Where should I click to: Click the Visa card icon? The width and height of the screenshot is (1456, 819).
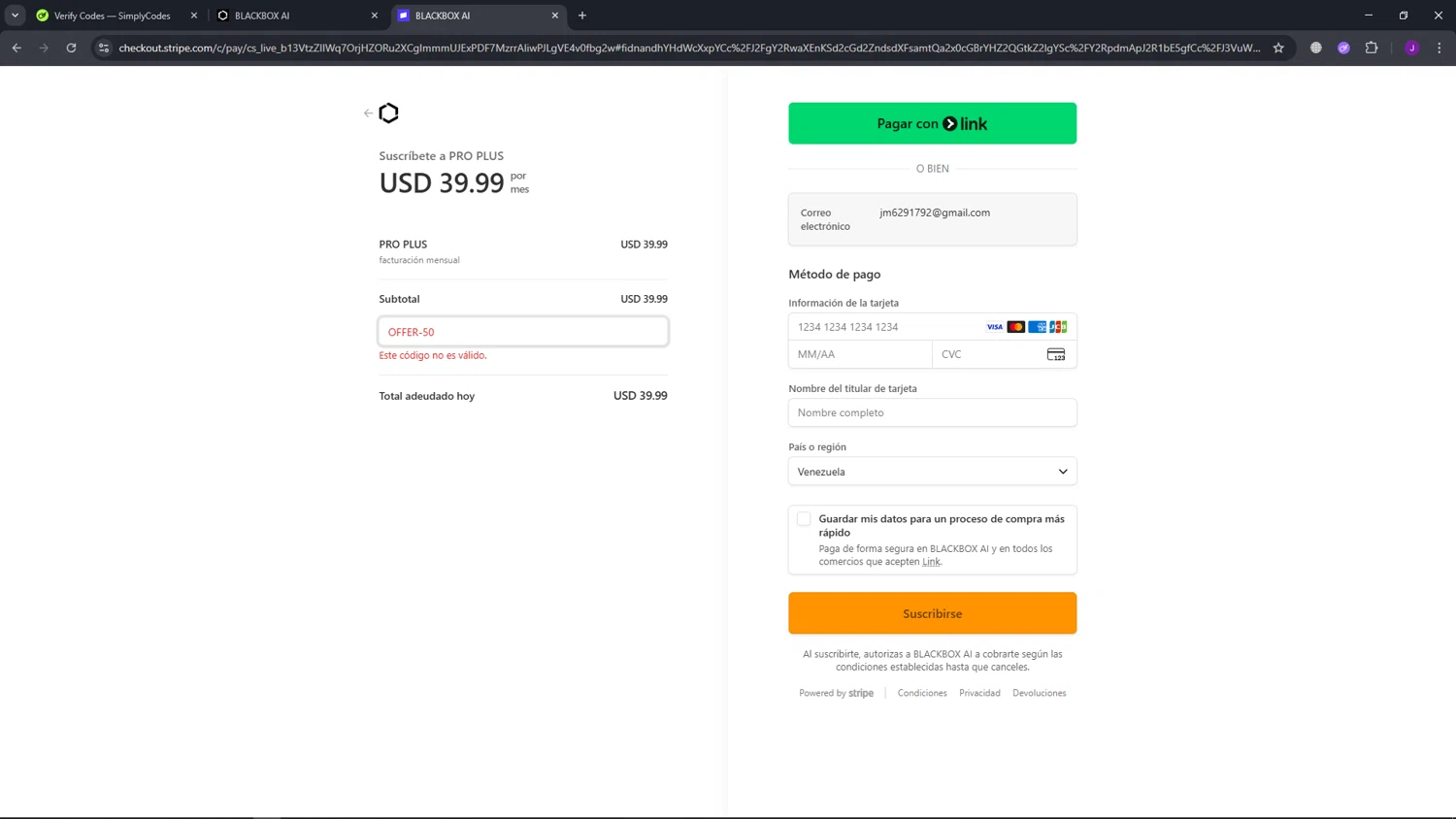coord(994,327)
